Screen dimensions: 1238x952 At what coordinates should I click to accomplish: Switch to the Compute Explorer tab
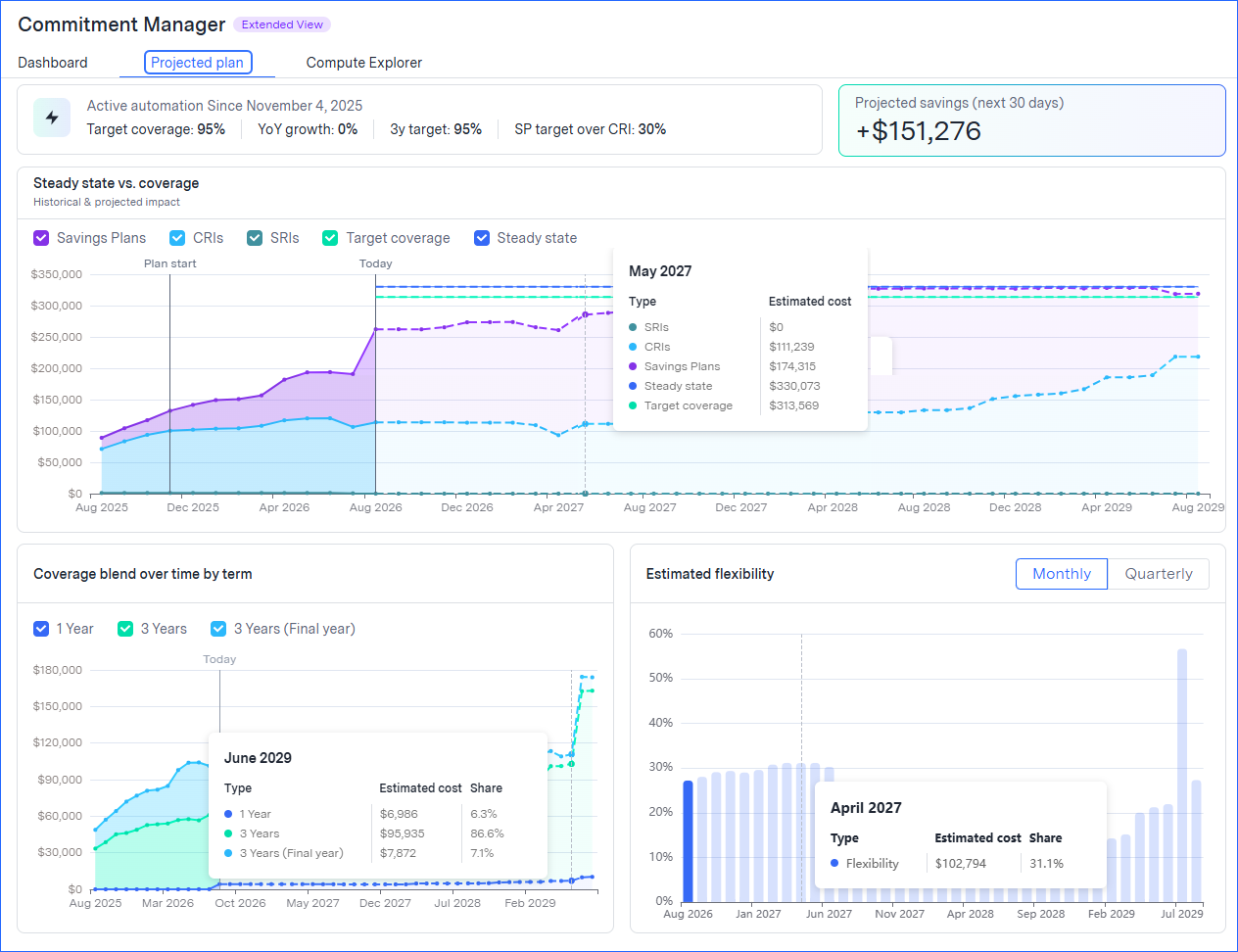click(x=364, y=63)
